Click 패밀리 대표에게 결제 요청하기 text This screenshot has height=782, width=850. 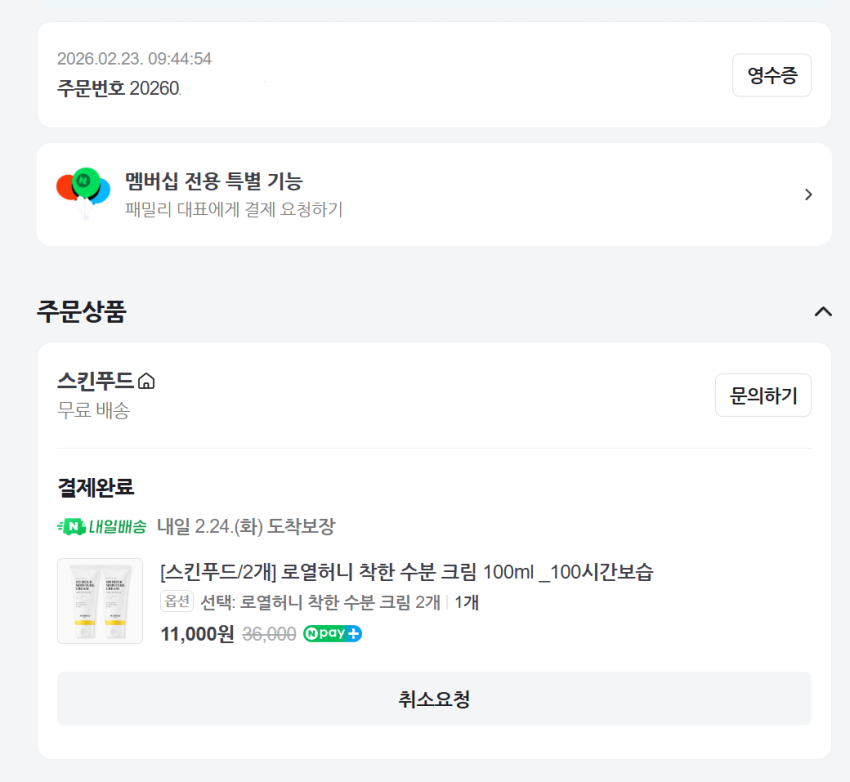coord(233,209)
